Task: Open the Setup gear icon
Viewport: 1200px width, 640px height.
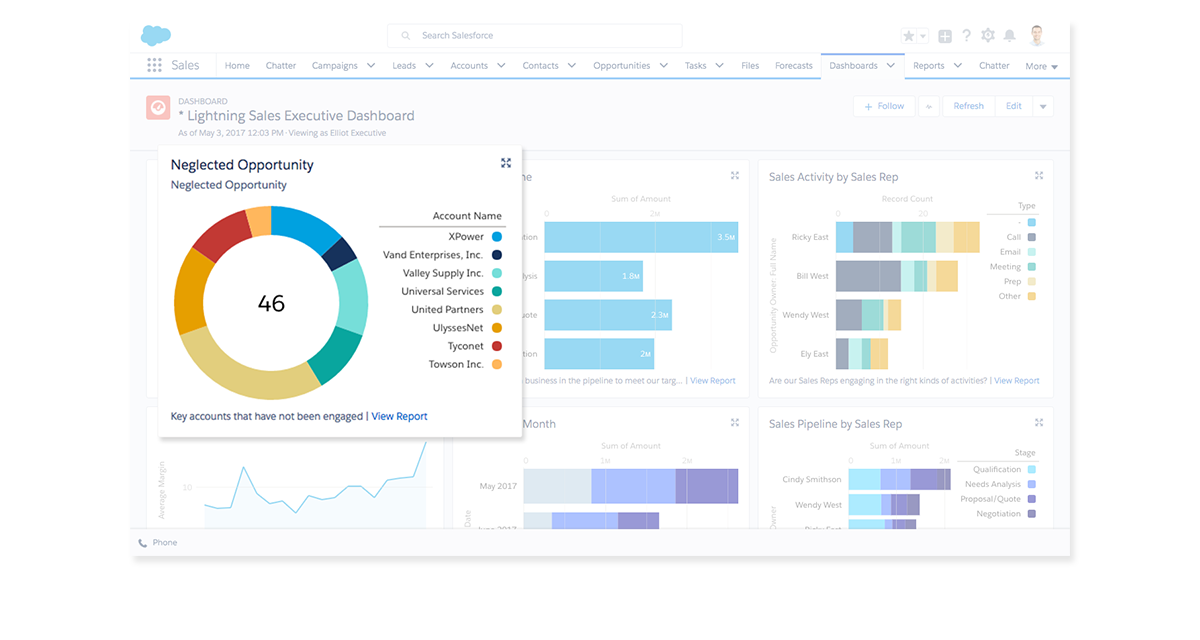Action: 988,36
